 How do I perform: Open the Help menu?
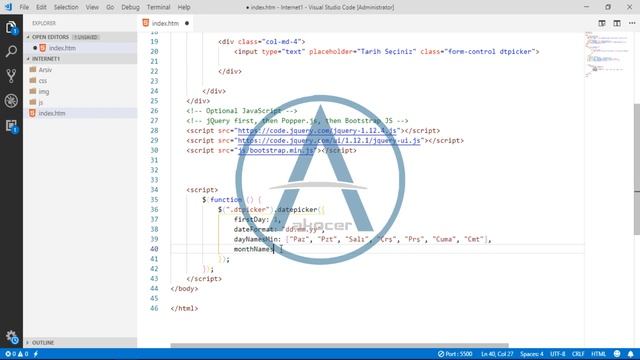[184, 7]
